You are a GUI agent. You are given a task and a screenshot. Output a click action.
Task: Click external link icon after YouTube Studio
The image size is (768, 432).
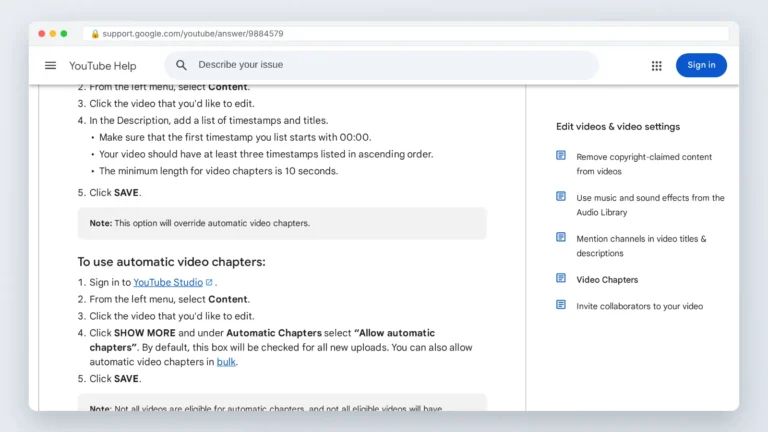209,282
